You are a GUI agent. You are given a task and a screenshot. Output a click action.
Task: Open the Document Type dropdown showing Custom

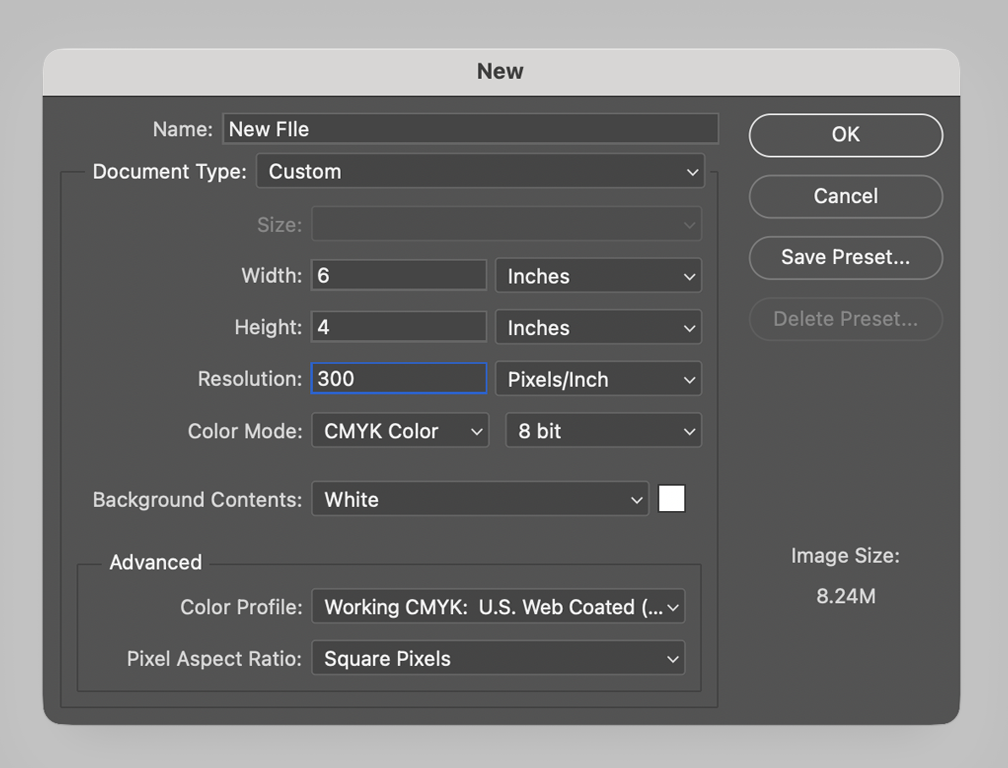click(480, 172)
